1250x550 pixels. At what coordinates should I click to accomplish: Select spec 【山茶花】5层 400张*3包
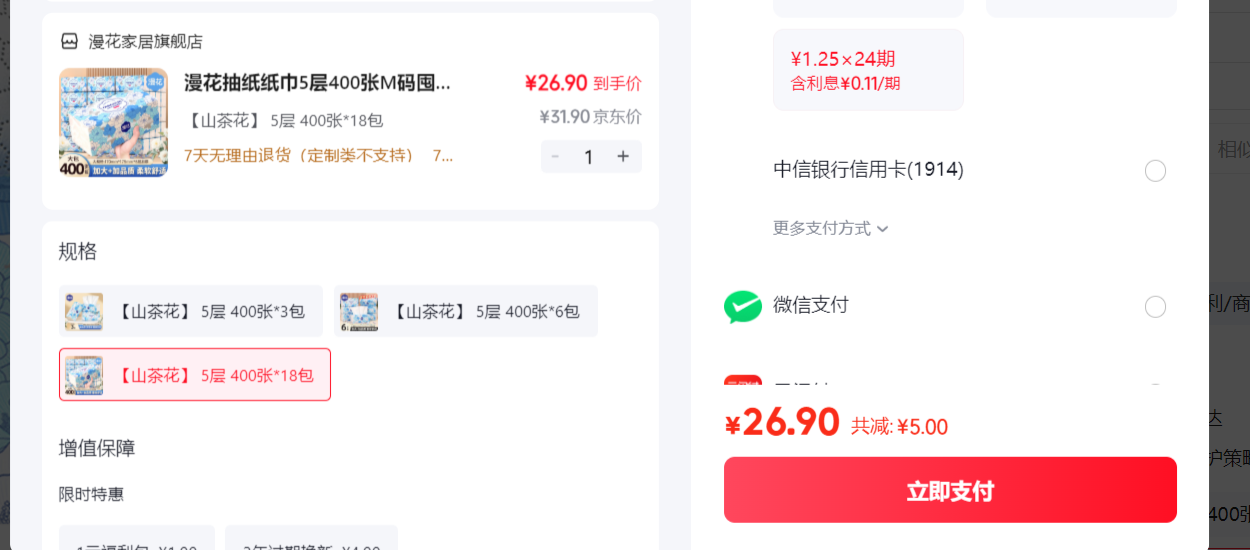click(x=191, y=311)
